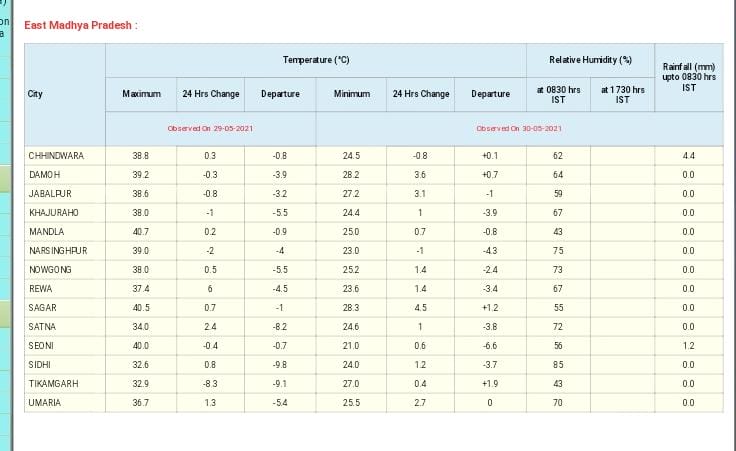Select the TIKAMGARH city name
This screenshot has height=451, width=736.
tap(53, 384)
